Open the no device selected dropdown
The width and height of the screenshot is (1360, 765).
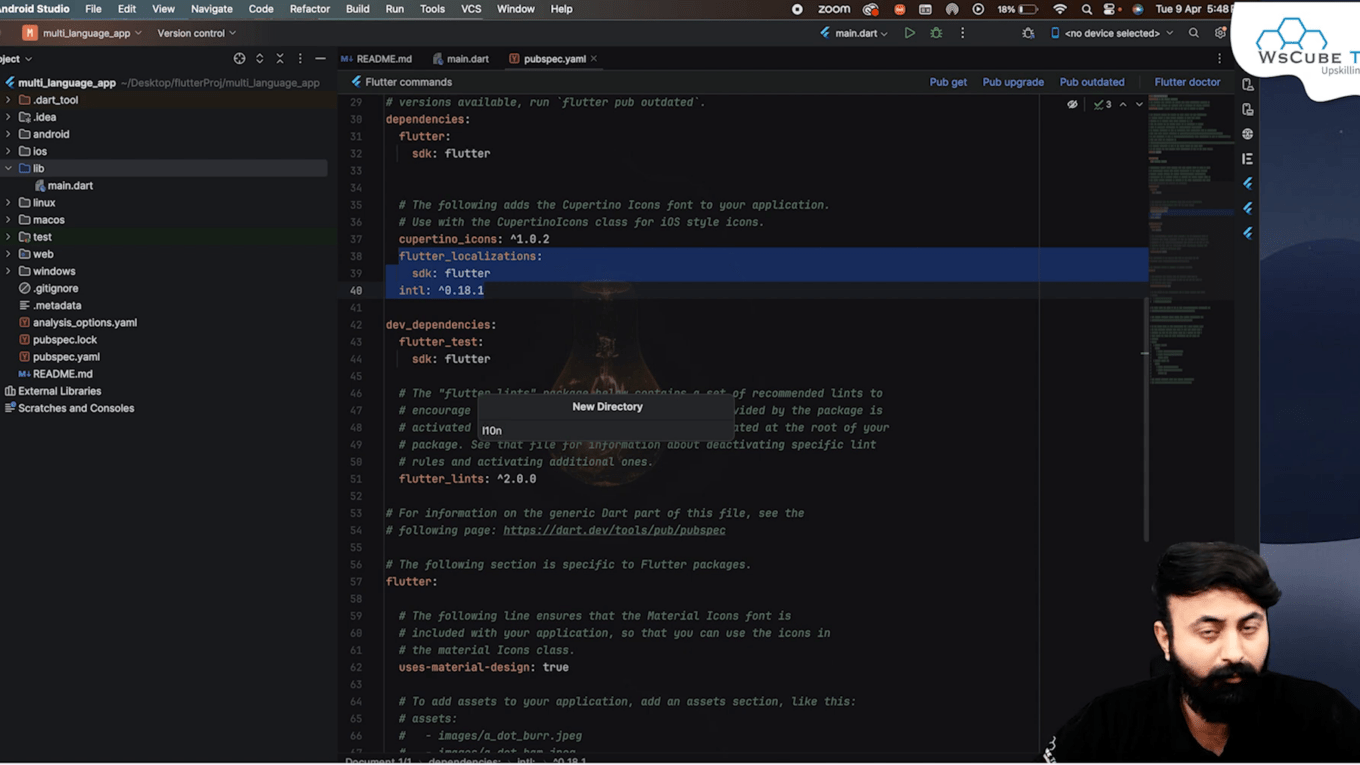(1112, 33)
